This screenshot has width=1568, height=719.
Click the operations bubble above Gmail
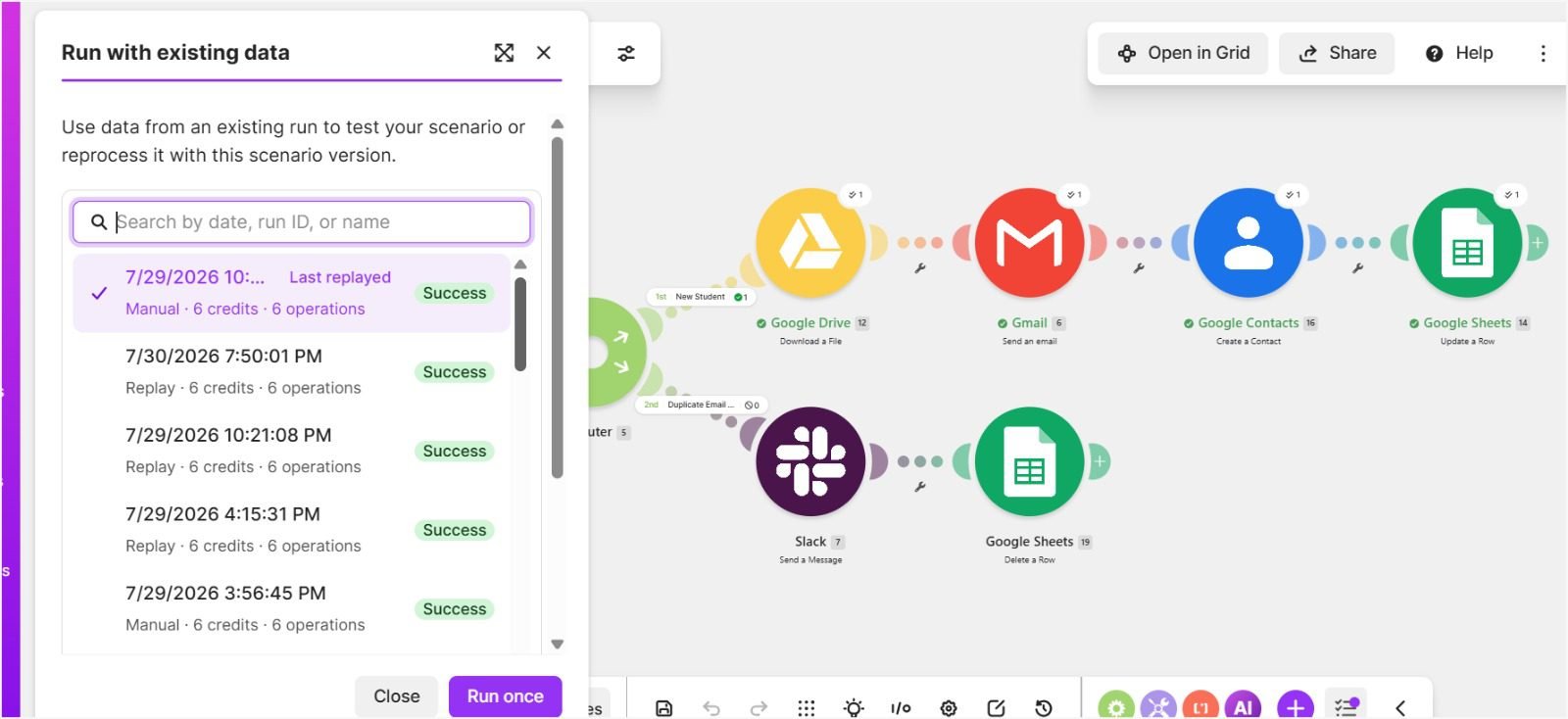pos(1075,195)
